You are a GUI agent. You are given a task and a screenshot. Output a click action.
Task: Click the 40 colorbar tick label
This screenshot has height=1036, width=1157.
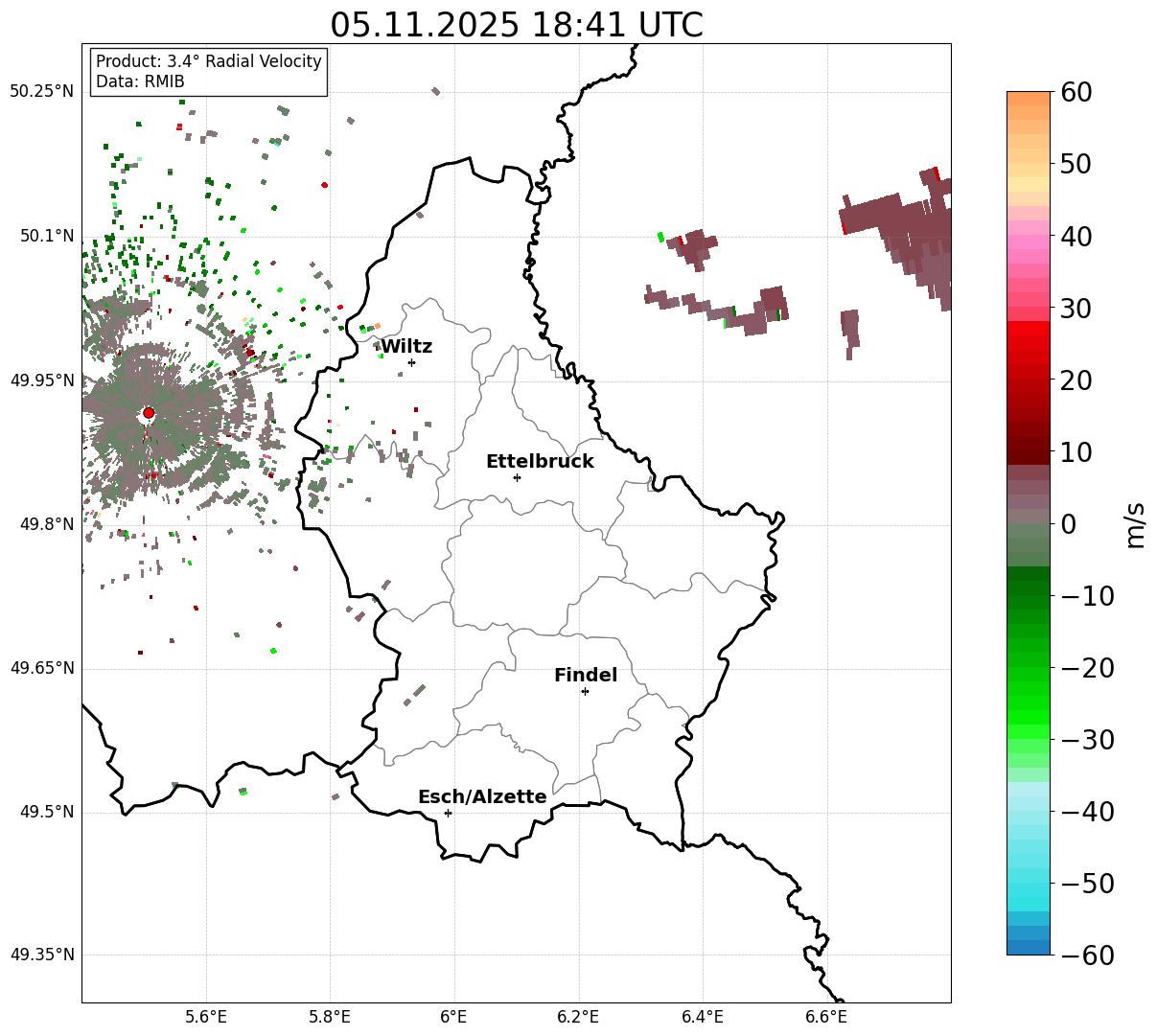pyautogui.click(x=1077, y=236)
